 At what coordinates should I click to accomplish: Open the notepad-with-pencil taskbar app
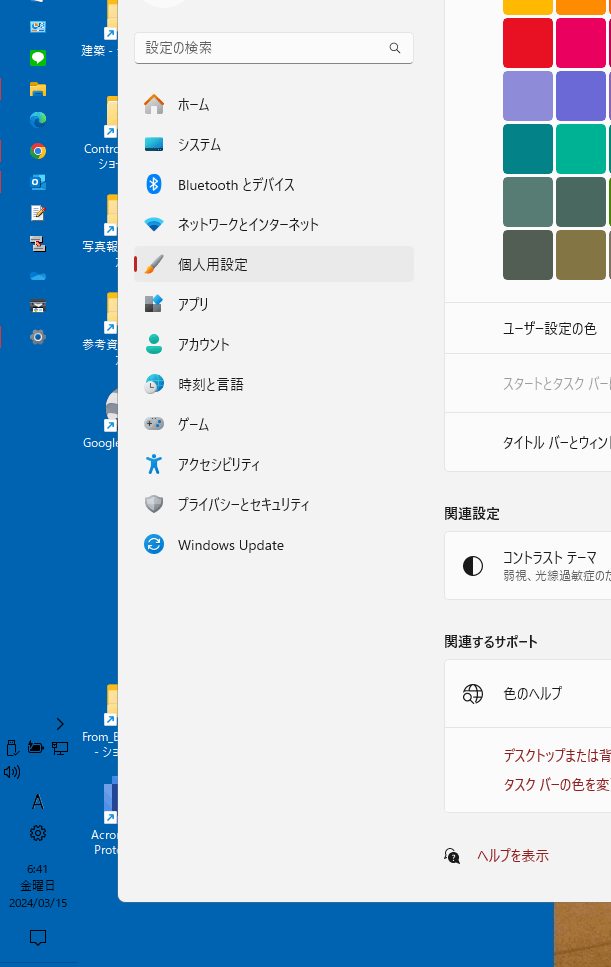pyautogui.click(x=38, y=213)
